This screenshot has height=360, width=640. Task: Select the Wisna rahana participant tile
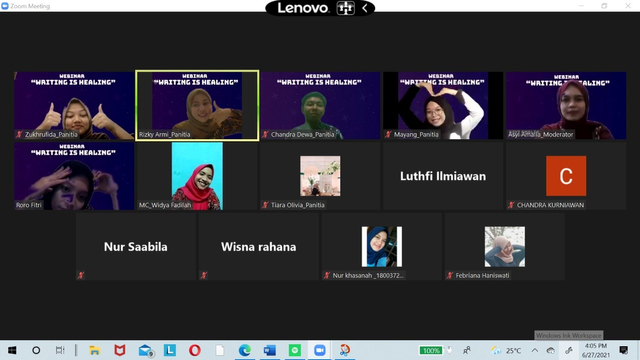(259, 247)
